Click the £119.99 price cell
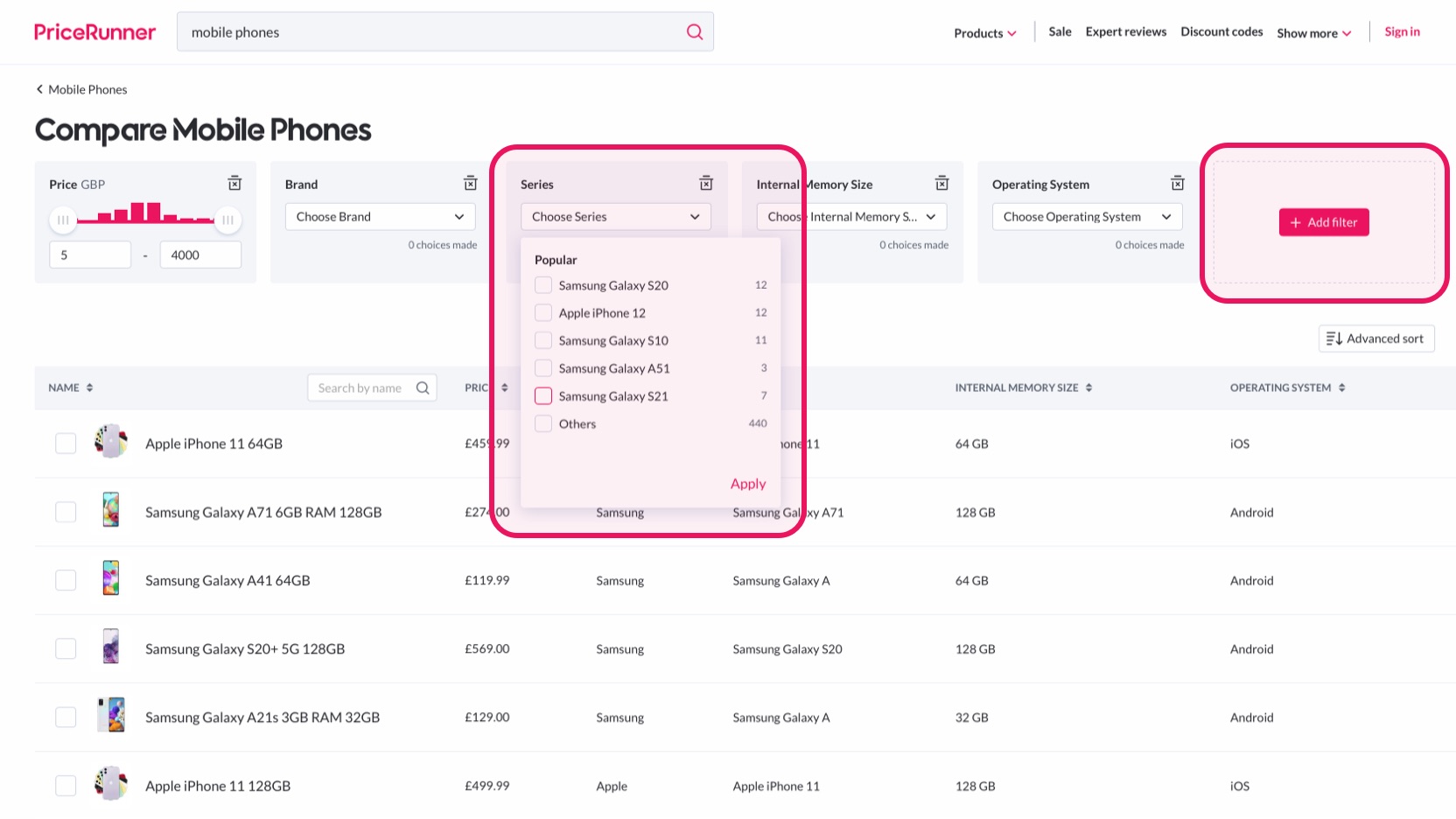Screen dimensions: 1456x819 [487, 580]
